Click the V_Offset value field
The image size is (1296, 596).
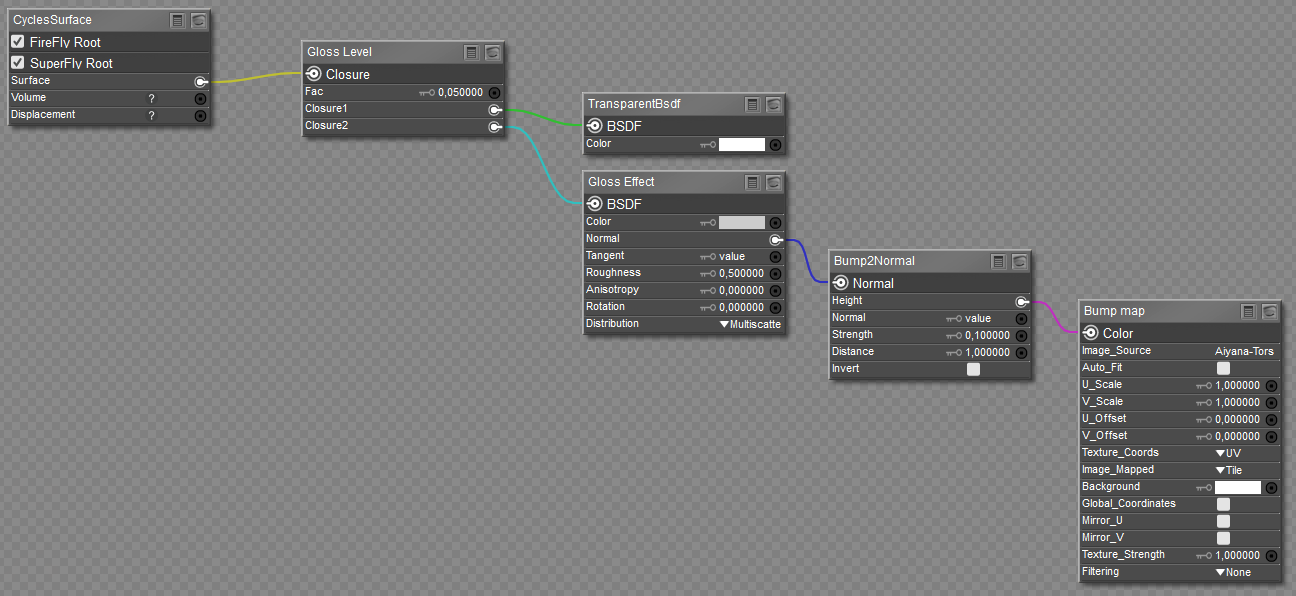[1238, 436]
